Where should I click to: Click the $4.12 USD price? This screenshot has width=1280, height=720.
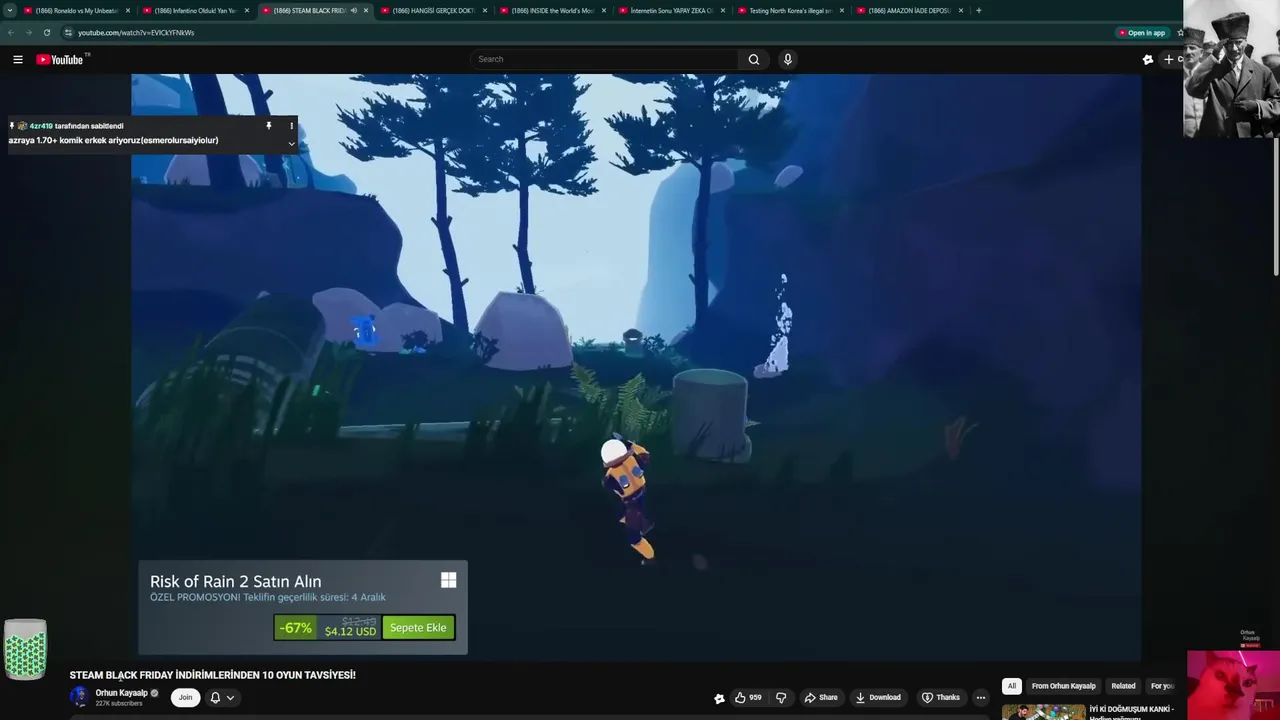(350, 632)
